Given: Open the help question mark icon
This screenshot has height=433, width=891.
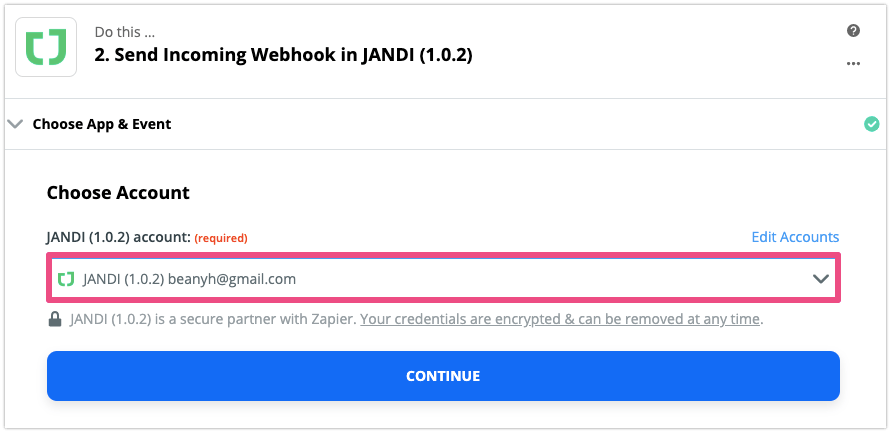Looking at the screenshot, I should 853,31.
